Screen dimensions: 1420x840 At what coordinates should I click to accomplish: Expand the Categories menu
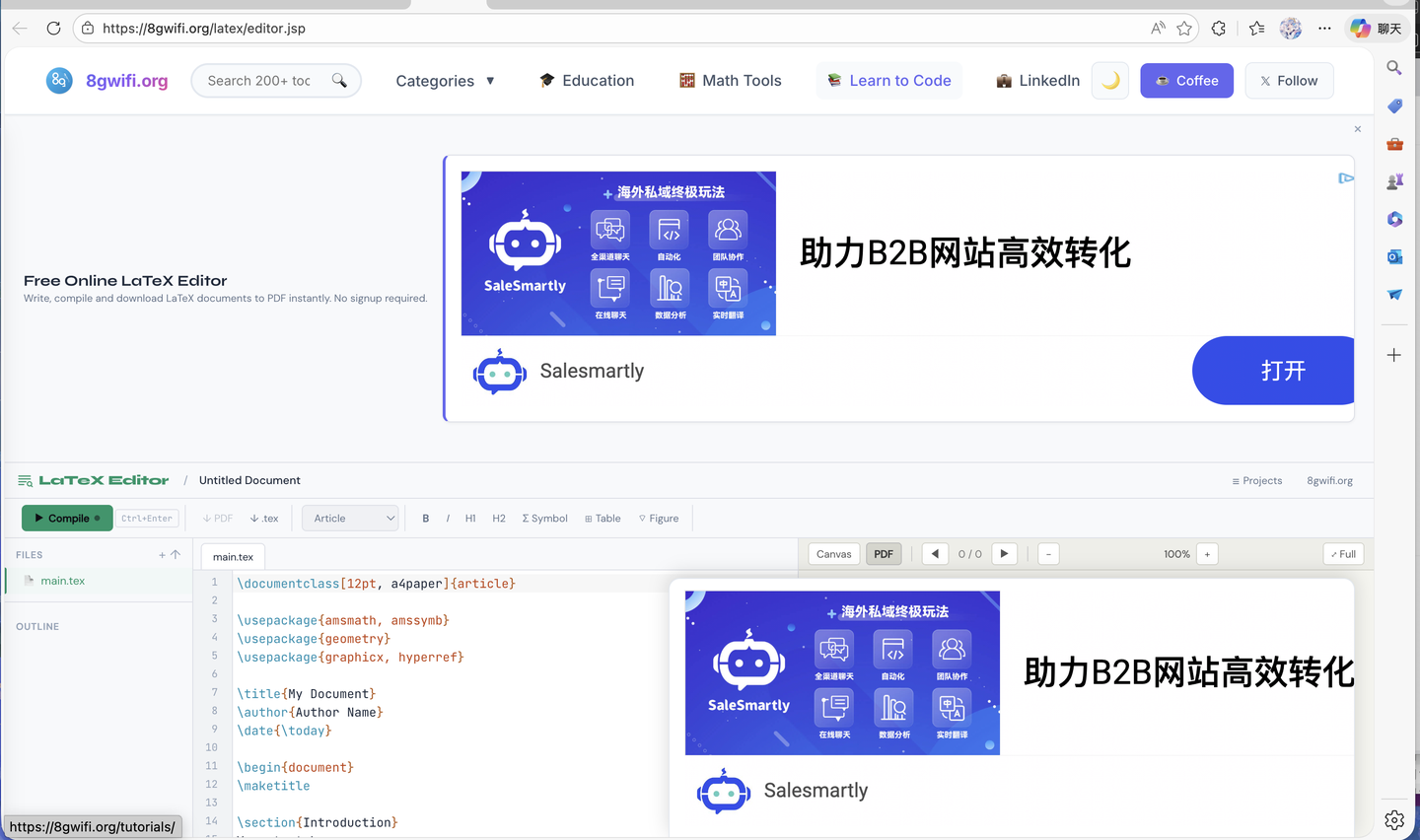click(445, 81)
